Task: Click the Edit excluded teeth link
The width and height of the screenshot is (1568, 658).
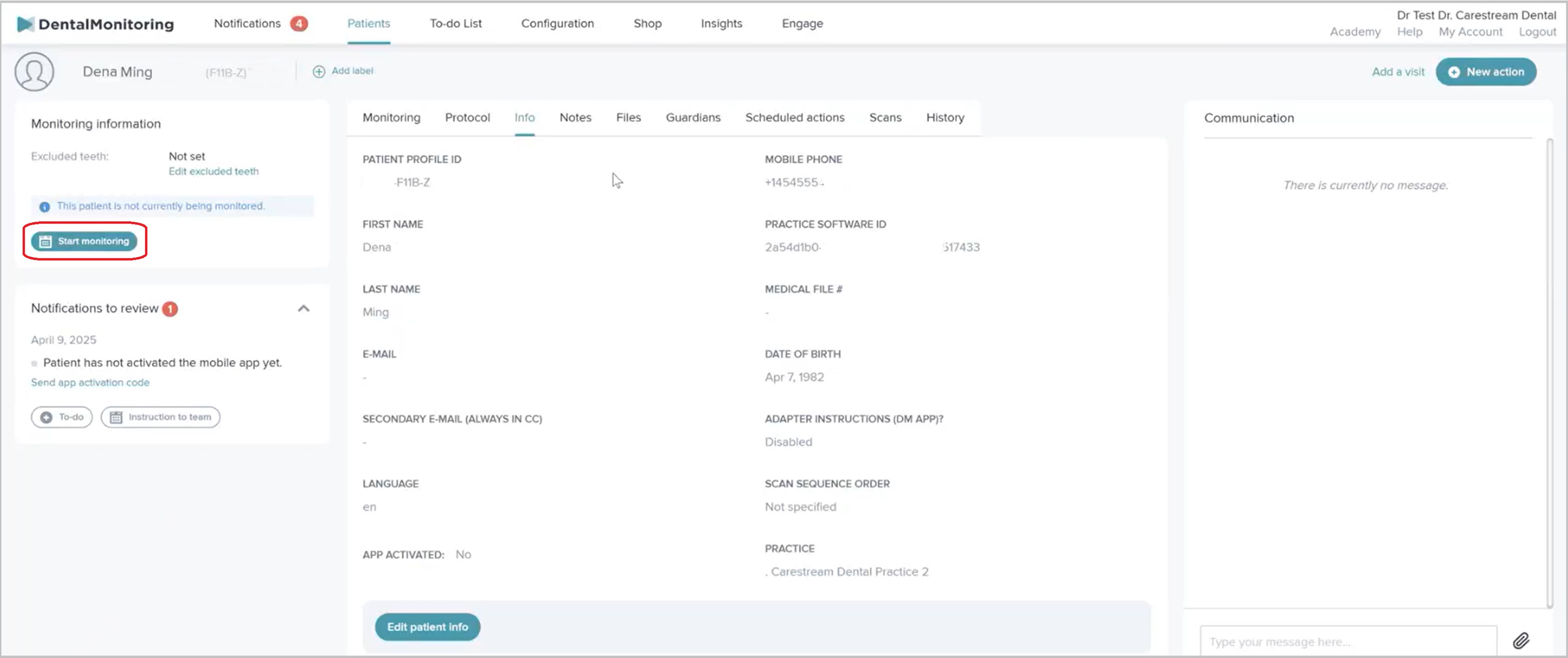Action: click(213, 171)
